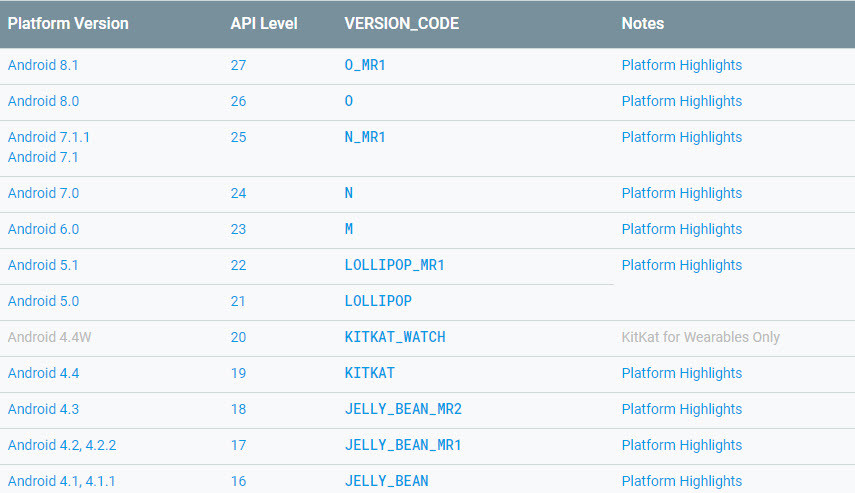This screenshot has width=855, height=493.
Task: Open Platform Highlights for Android 4.4
Action: [x=682, y=374]
